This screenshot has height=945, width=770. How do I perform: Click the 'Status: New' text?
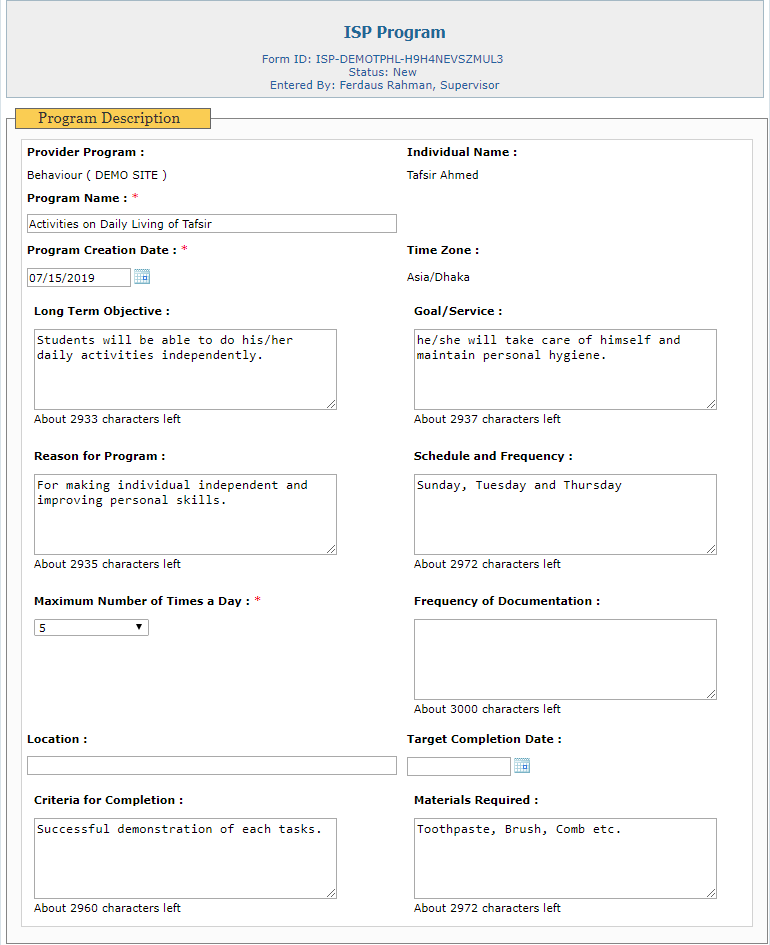pyautogui.click(x=383, y=72)
